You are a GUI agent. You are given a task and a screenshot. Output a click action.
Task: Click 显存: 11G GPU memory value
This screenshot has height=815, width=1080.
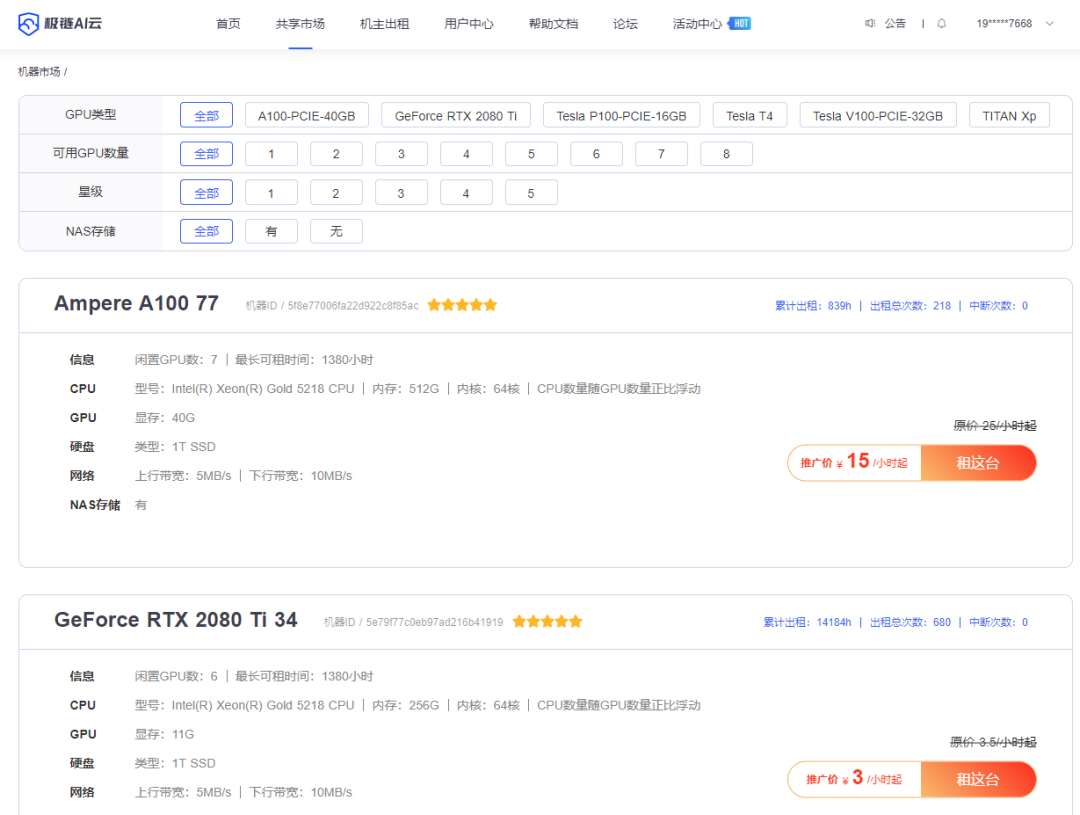point(164,734)
